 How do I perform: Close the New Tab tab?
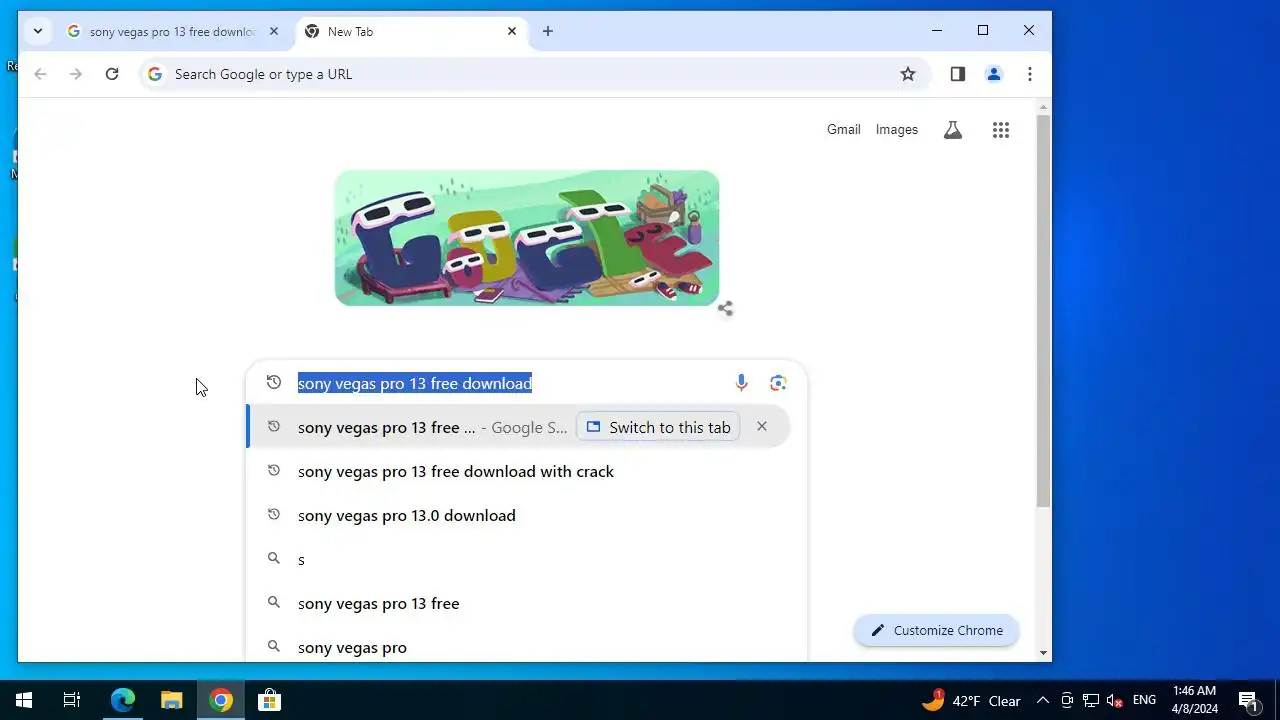tap(512, 31)
